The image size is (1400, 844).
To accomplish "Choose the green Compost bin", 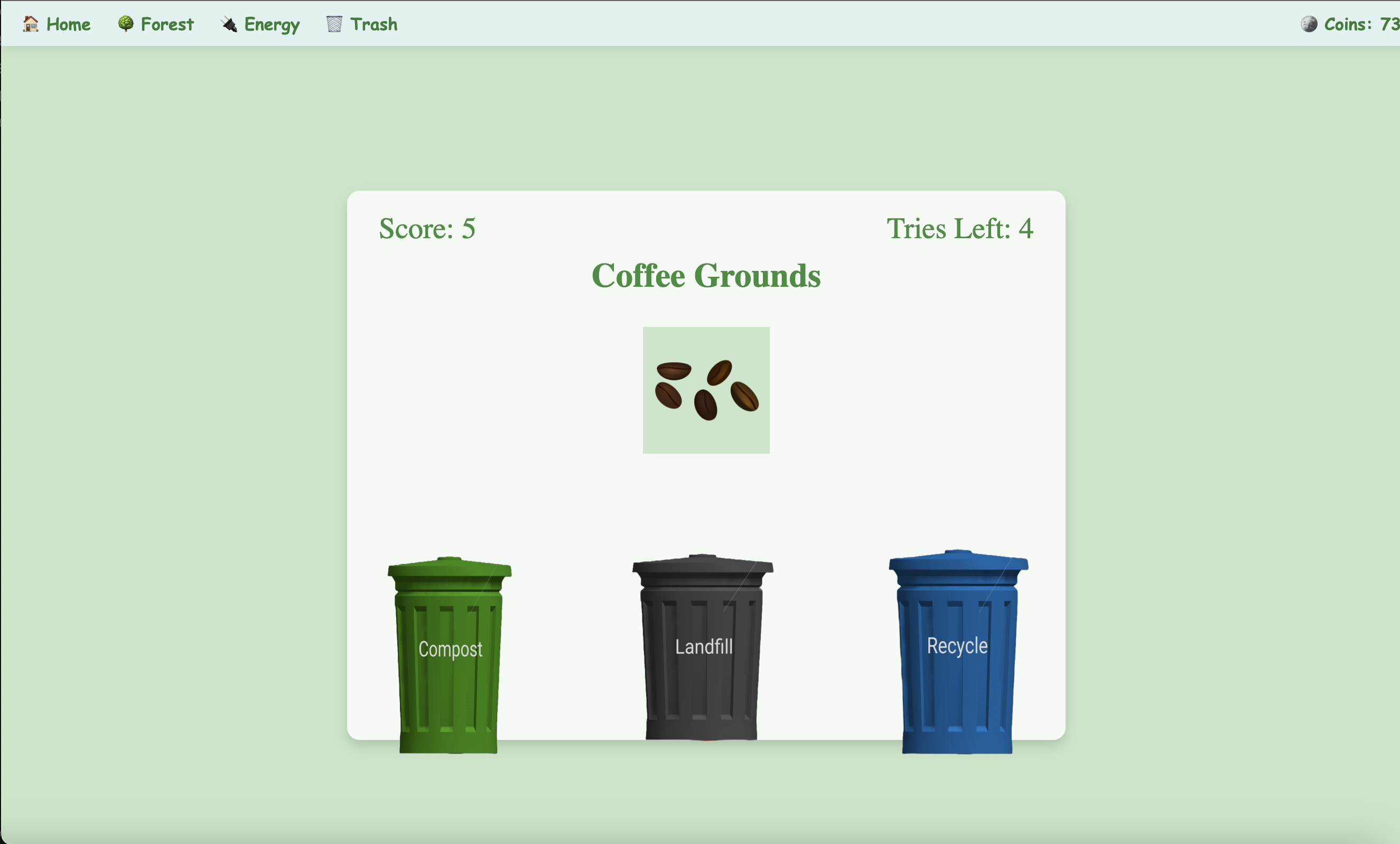I will [449, 676].
